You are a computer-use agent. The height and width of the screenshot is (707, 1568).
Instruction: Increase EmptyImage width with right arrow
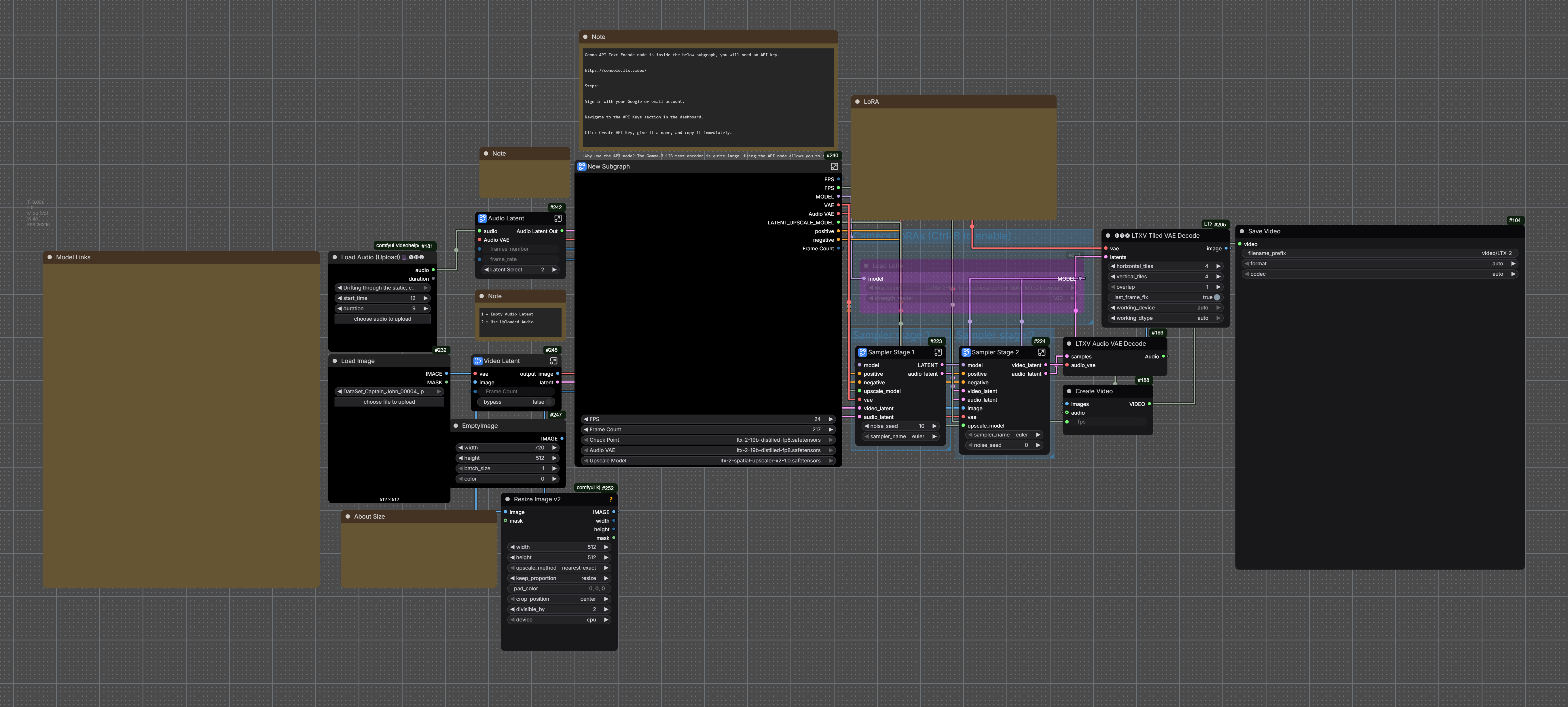(554, 448)
